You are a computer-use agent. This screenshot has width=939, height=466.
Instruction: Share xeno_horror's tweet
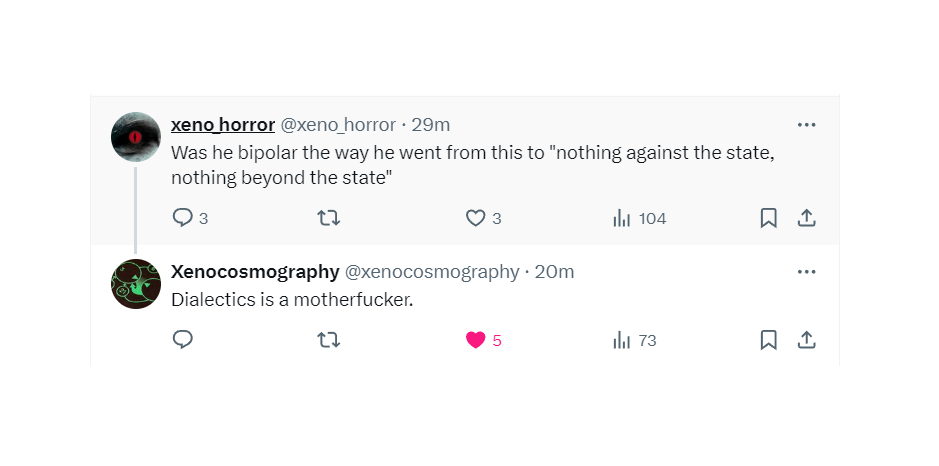click(x=806, y=218)
